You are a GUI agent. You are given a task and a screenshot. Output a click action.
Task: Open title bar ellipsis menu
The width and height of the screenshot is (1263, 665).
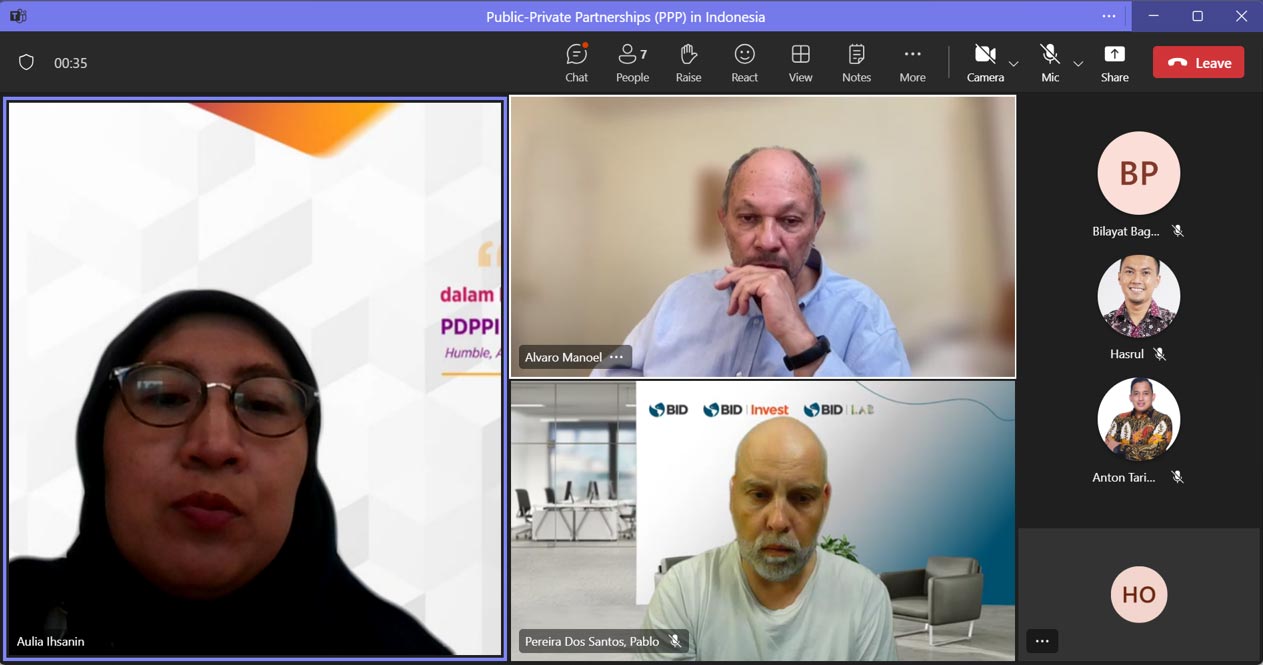1109,16
